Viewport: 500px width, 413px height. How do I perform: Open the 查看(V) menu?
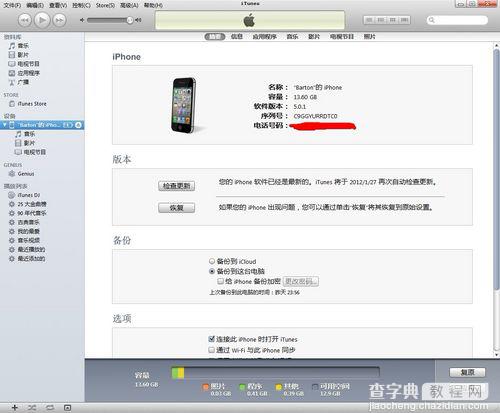pos(58,5)
